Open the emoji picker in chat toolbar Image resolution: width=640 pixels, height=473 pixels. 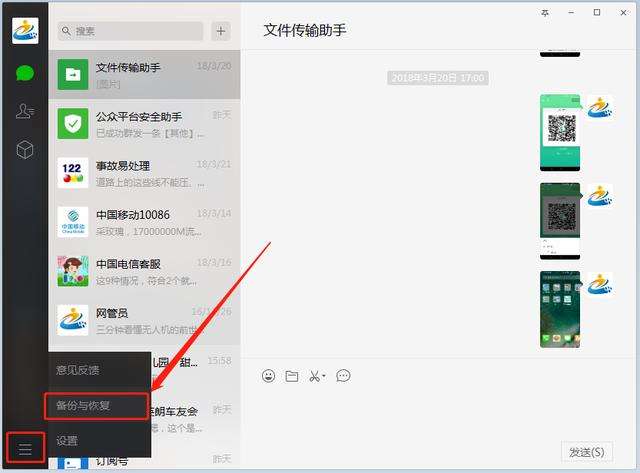tap(269, 376)
